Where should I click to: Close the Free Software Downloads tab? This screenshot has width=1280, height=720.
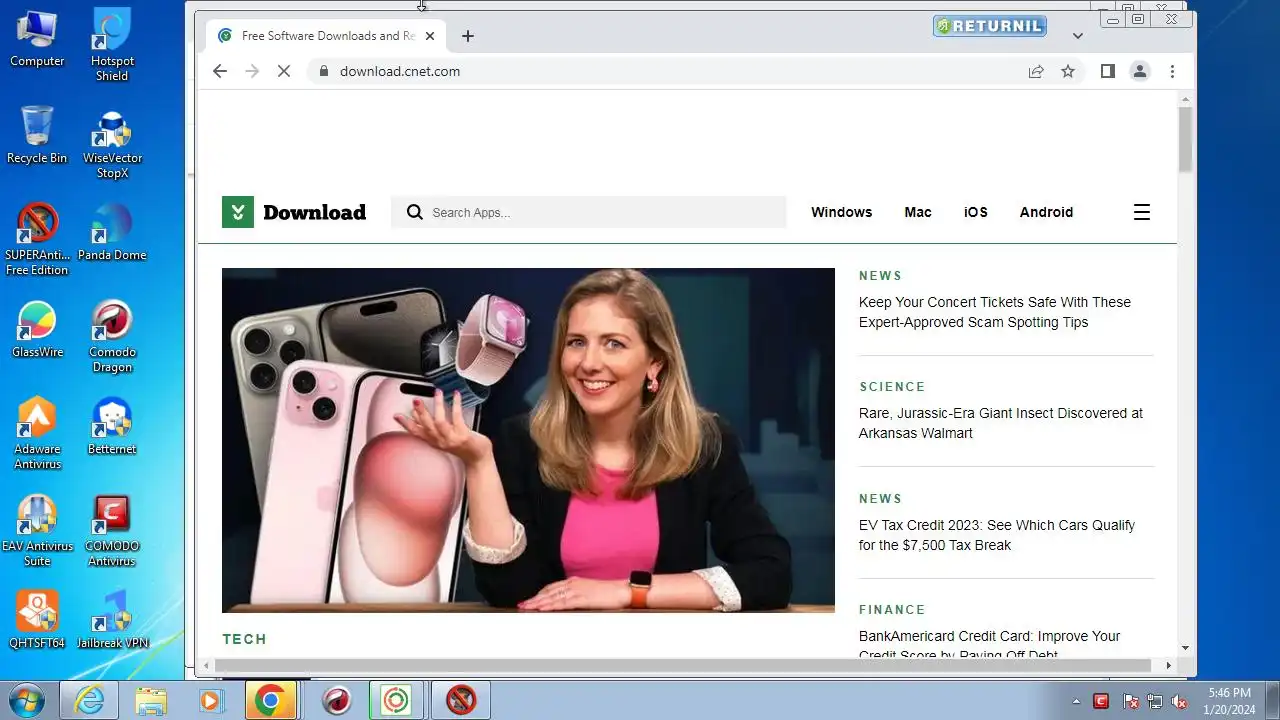[x=430, y=36]
